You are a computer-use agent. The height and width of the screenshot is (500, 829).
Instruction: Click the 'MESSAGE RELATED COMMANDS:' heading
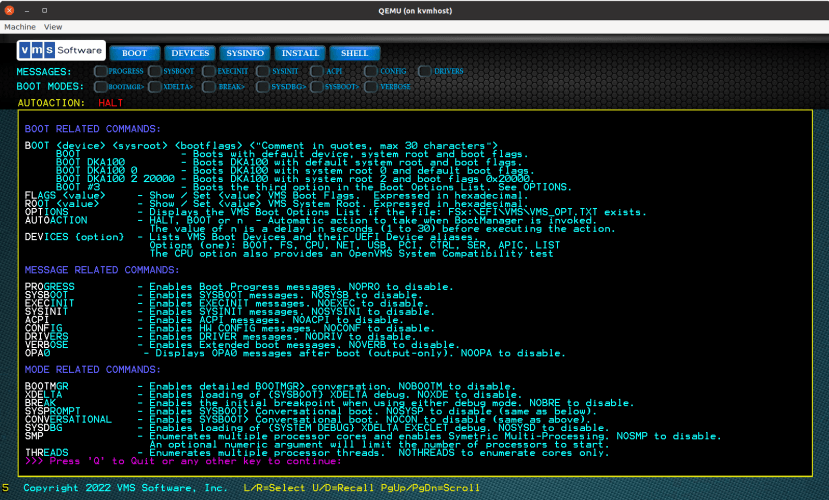pos(102,270)
